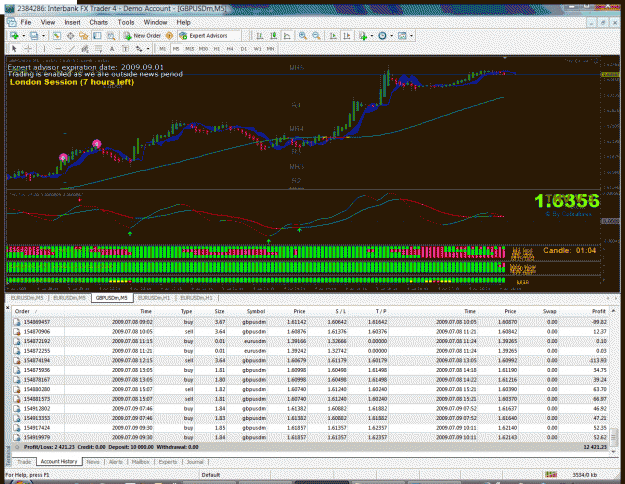Close the Terminal panel with the X
The image size is (625, 484).
point(8,307)
